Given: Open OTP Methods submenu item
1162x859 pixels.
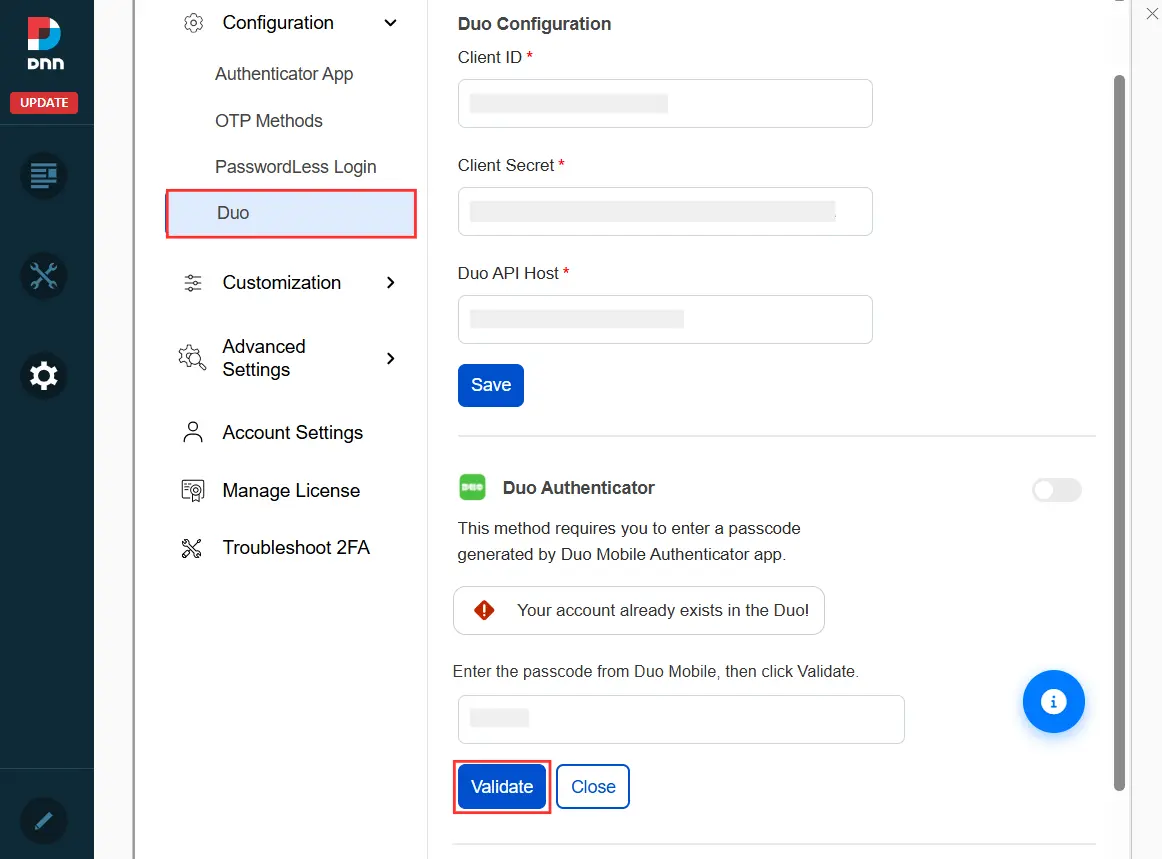Looking at the screenshot, I should 269,121.
